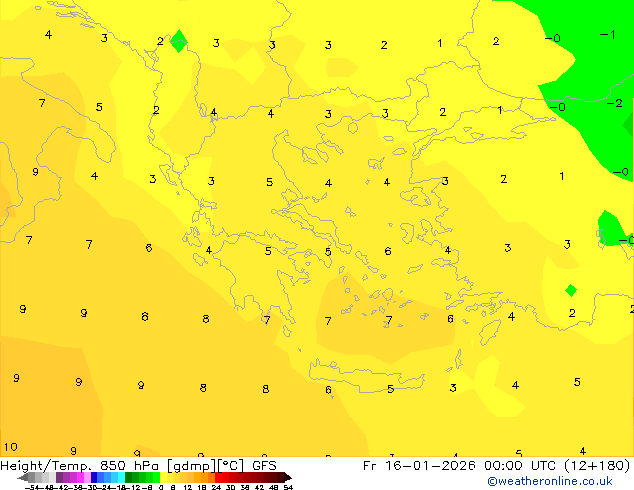Click the bright green segment of the legend
634x490 pixels.
pyautogui.click(x=156, y=478)
